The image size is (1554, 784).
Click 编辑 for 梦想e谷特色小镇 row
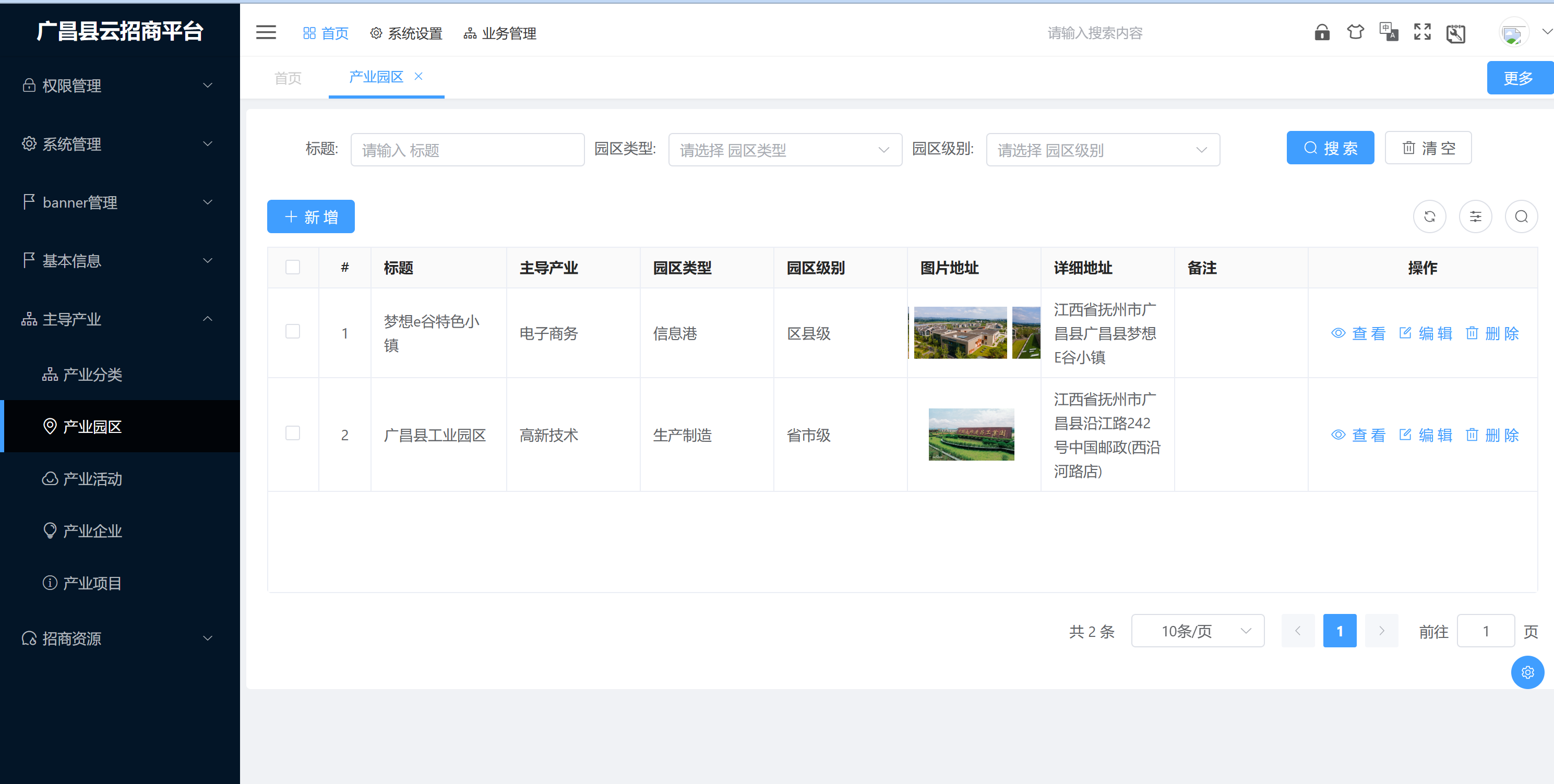(1426, 333)
